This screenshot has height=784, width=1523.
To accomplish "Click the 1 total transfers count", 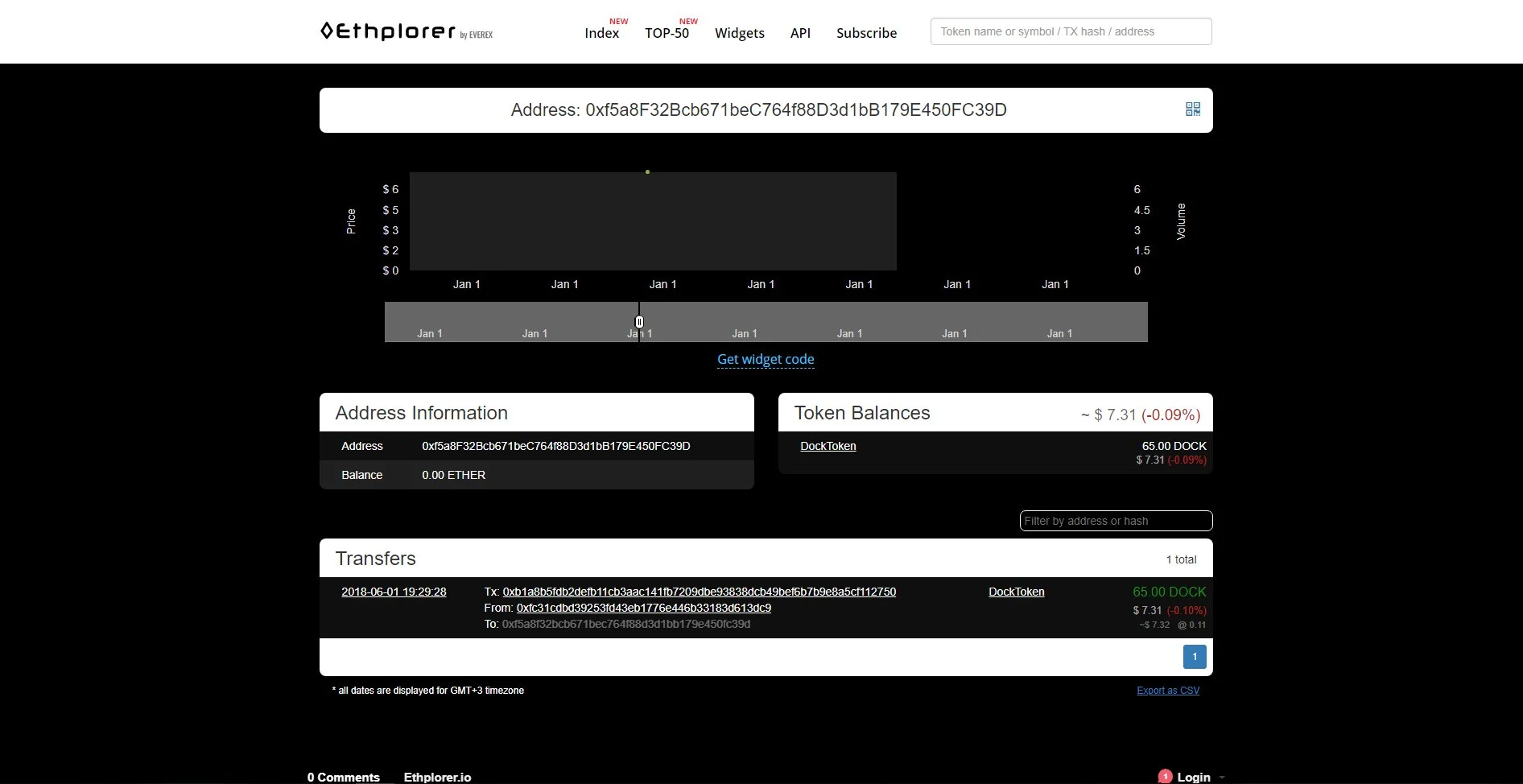I will (1181, 559).
